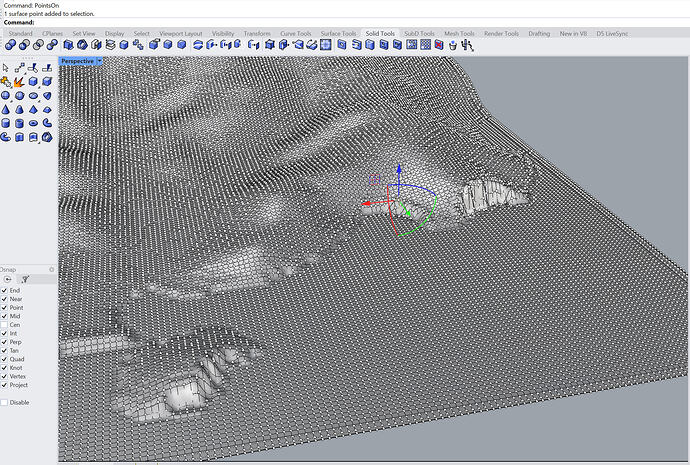
Task: Switch to the Surface Tools tab
Action: pos(338,33)
